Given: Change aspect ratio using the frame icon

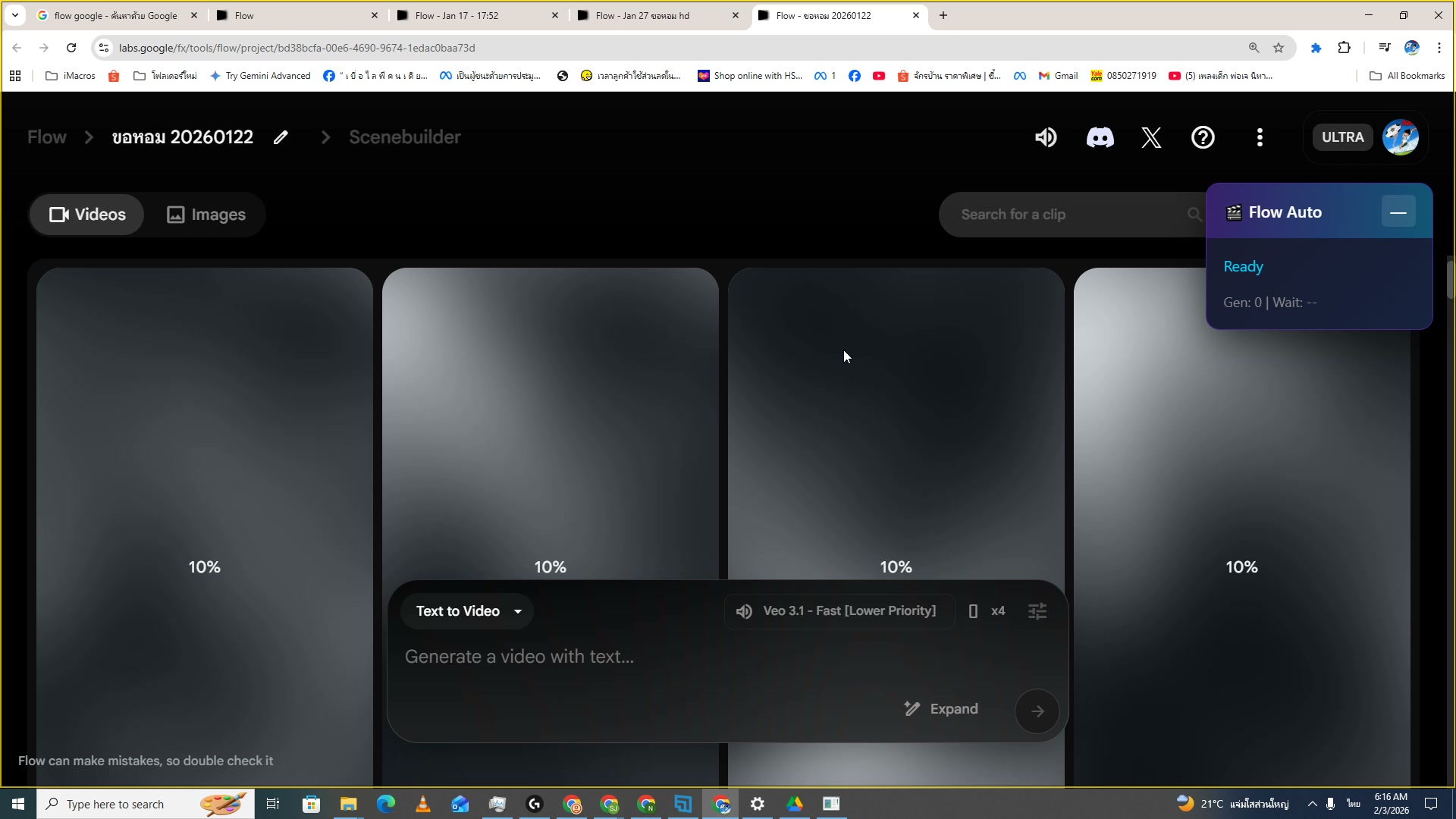Looking at the screenshot, I should pyautogui.click(x=974, y=610).
